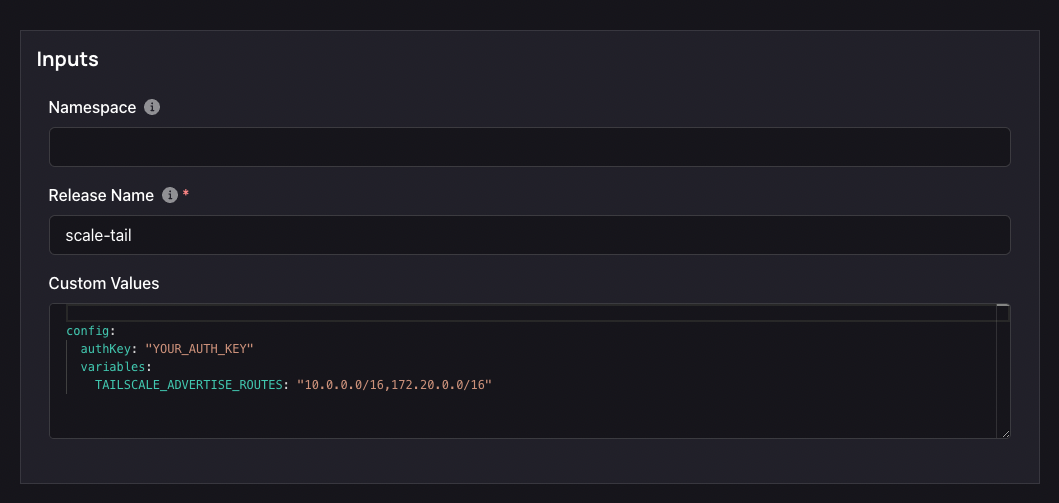Click blank area below YAML in editor
1059x503 pixels.
coord(527,415)
